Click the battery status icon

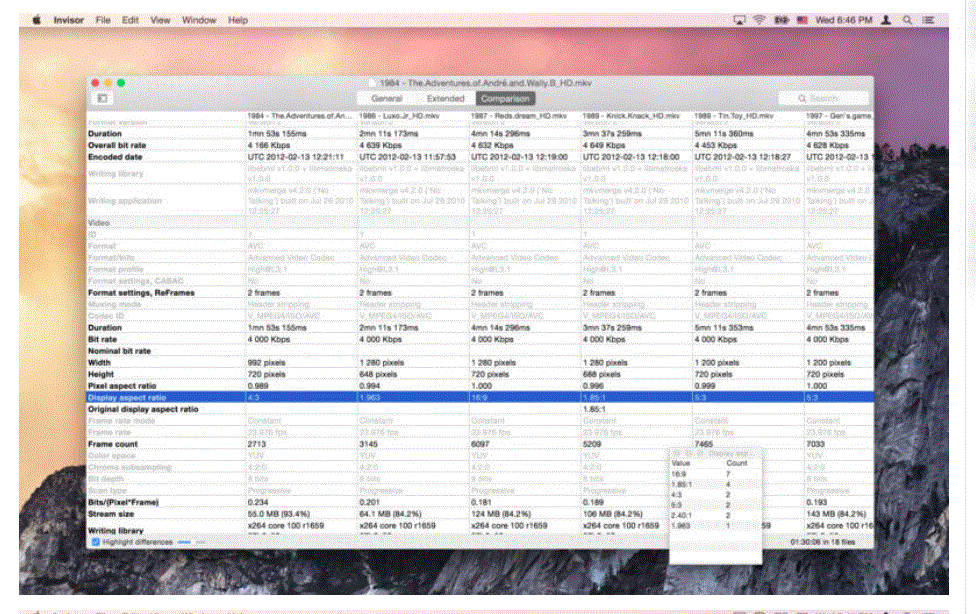click(781, 20)
